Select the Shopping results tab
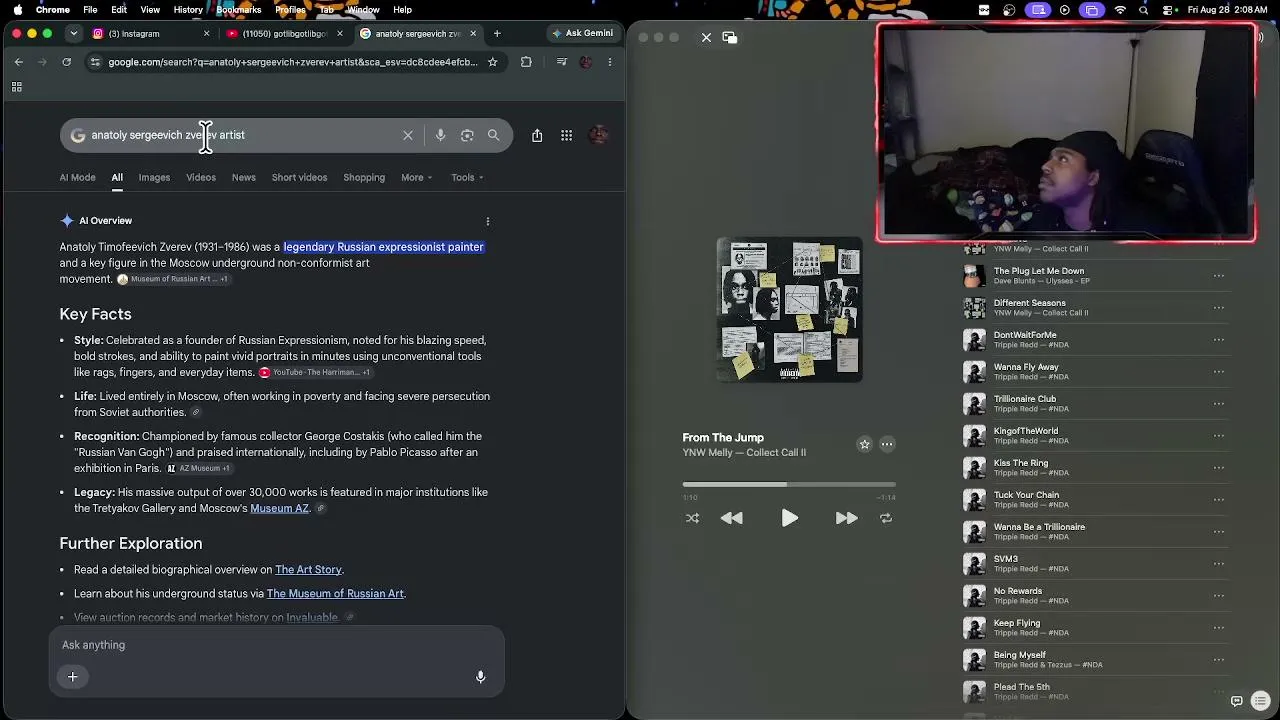Image resolution: width=1280 pixels, height=720 pixels. point(364,178)
